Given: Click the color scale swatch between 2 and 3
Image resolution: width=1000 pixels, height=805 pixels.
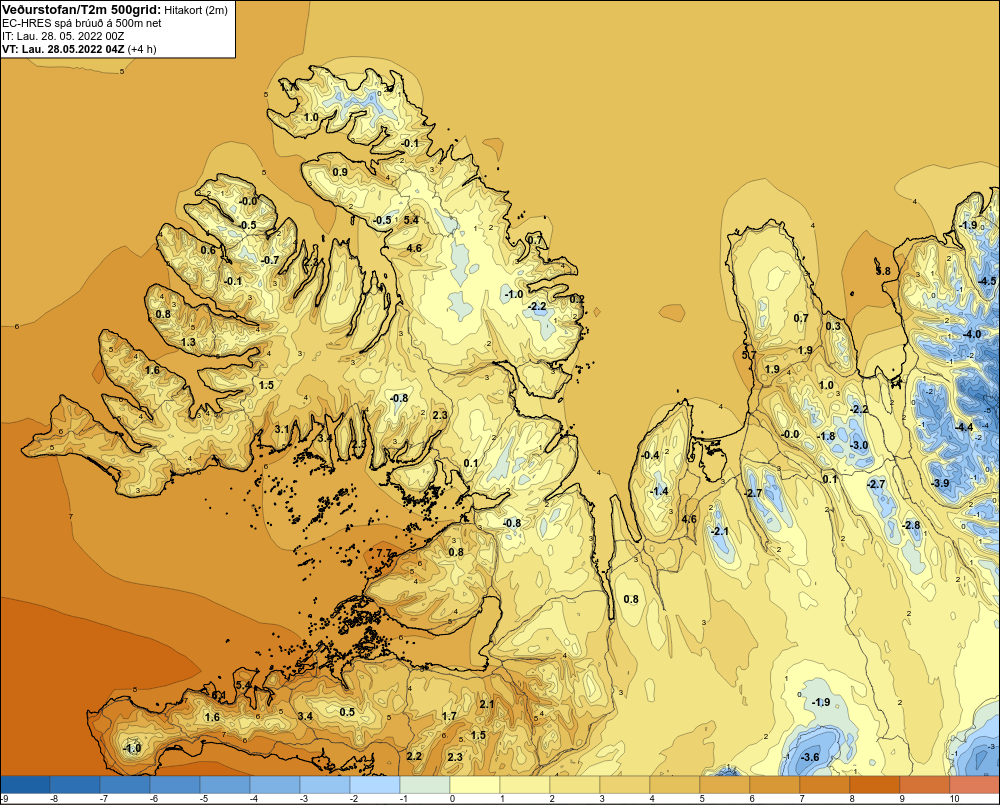Looking at the screenshot, I should 575,784.
